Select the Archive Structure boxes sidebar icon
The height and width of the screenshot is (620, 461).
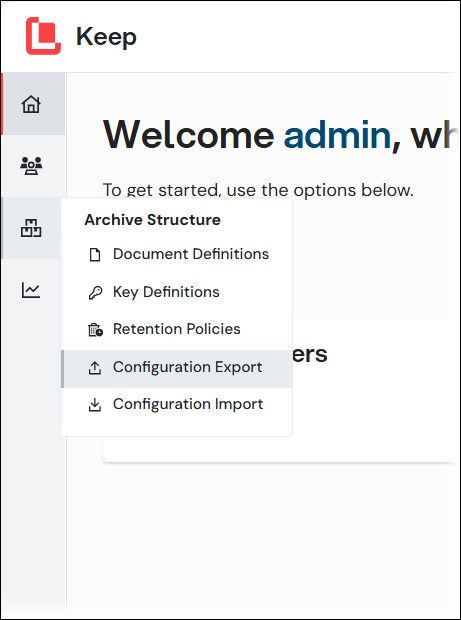pos(31,228)
